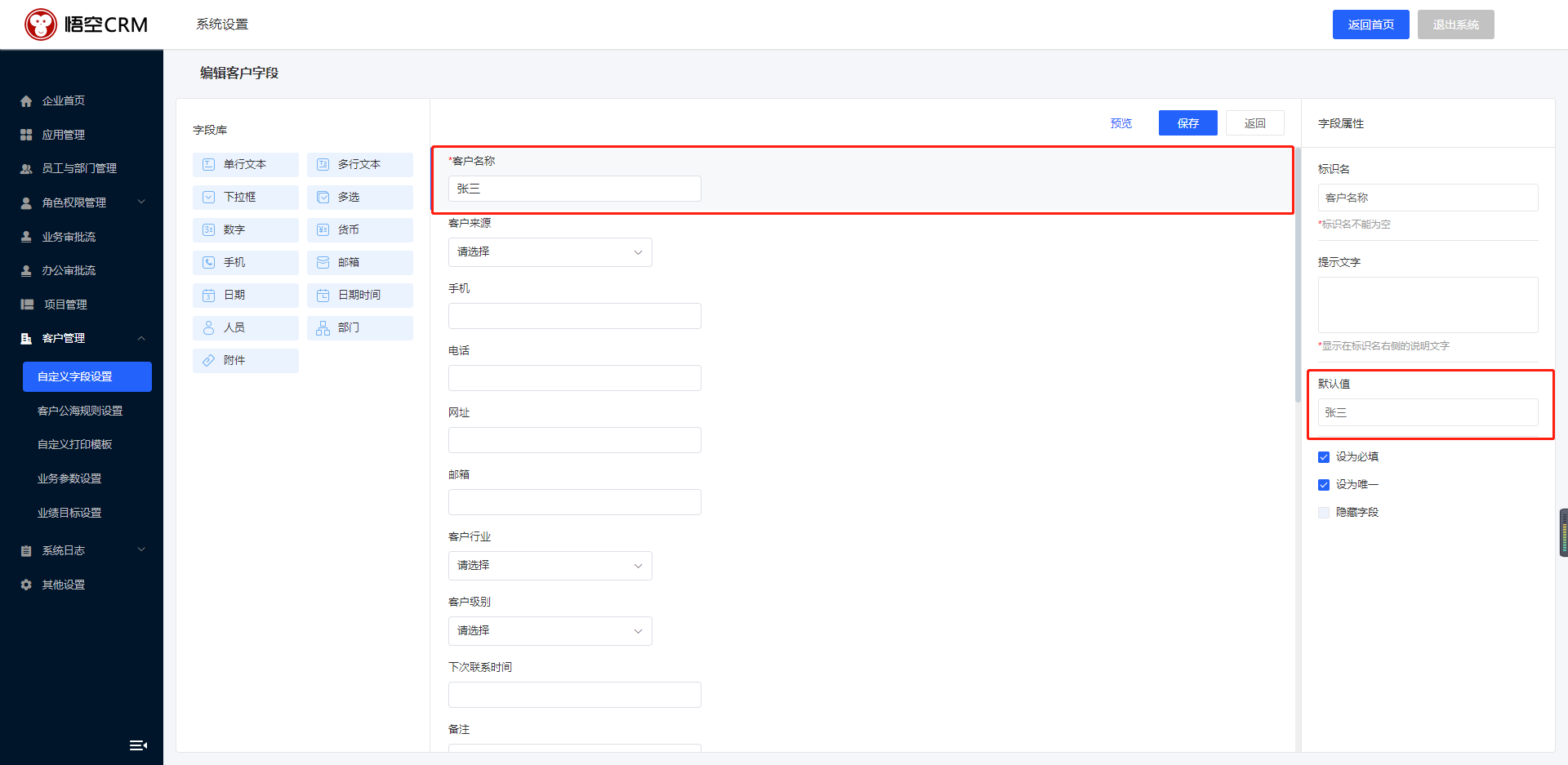Click the 办公审批流 icon
This screenshot has width=1568, height=765.
[26, 270]
